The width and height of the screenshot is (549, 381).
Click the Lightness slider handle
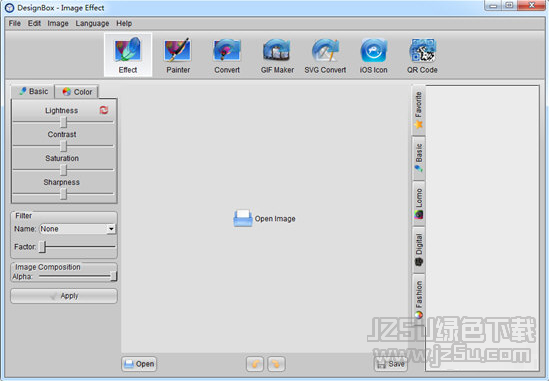coord(63,122)
